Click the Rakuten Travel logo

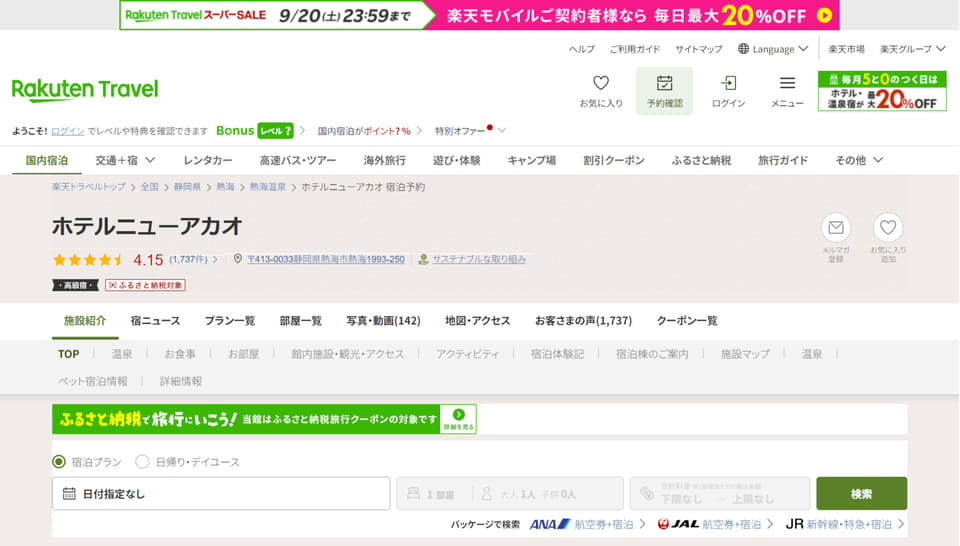click(x=85, y=89)
